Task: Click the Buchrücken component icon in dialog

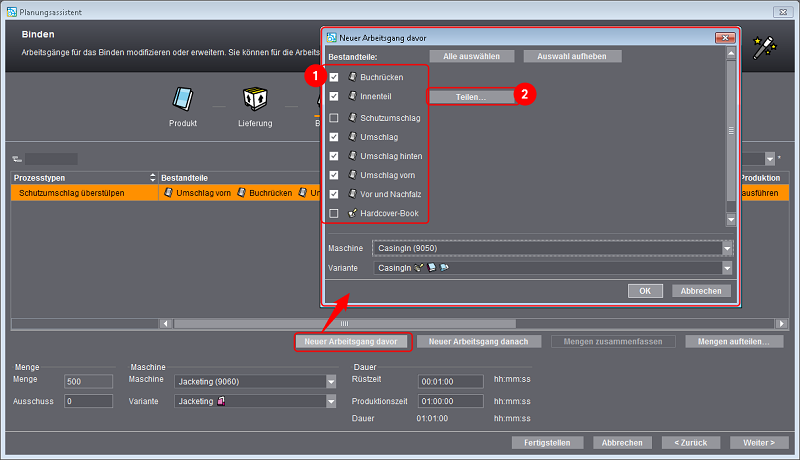Action: pyautogui.click(x=352, y=77)
